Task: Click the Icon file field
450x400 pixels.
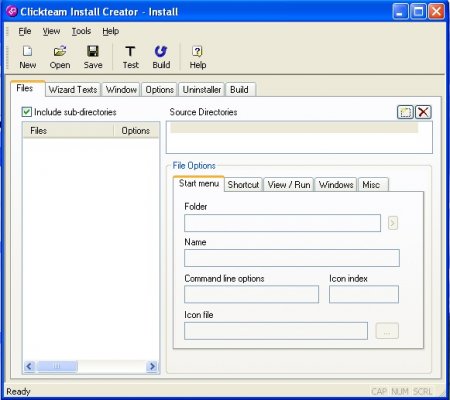Action: pos(276,331)
